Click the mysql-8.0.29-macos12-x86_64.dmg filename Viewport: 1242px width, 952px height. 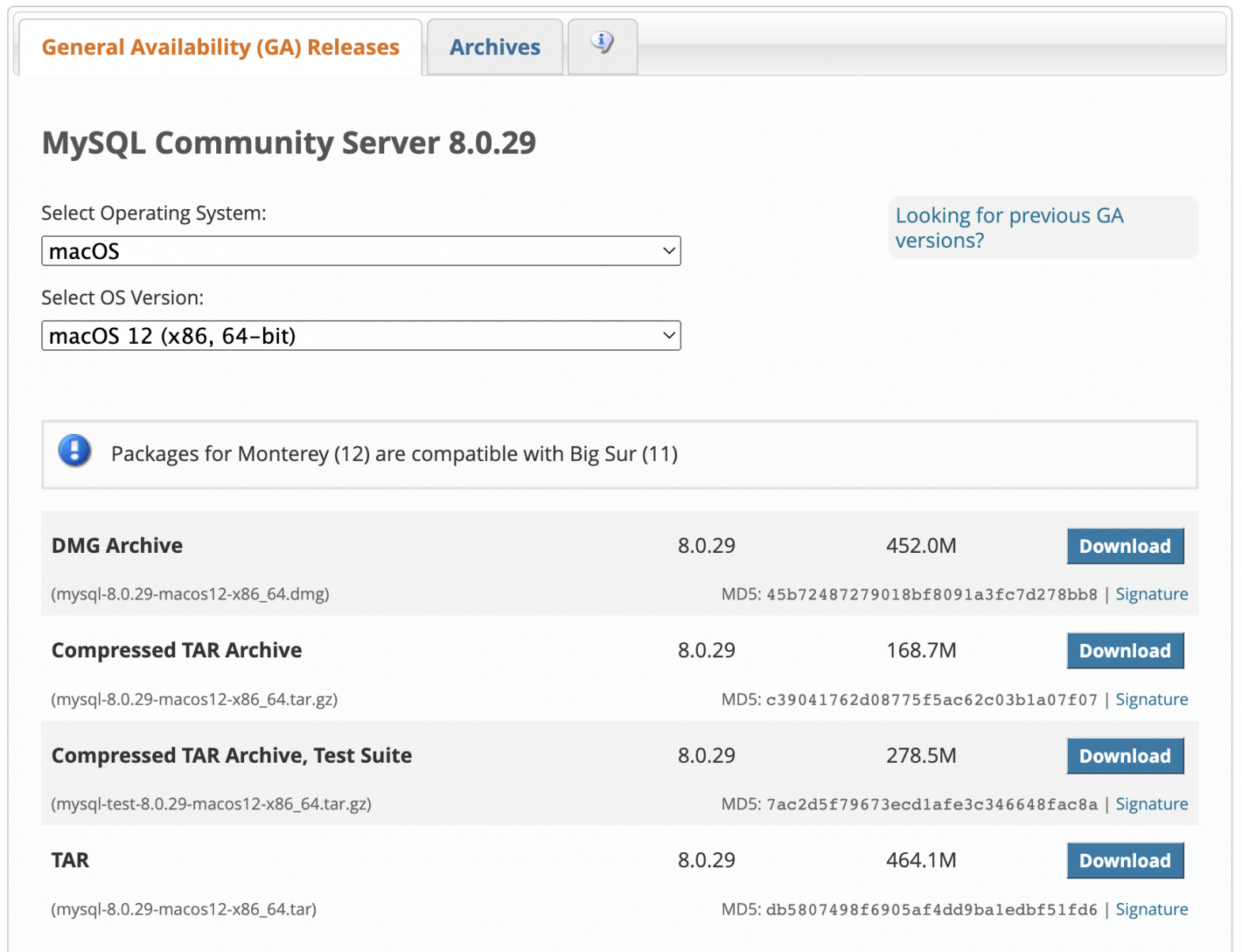tap(190, 594)
